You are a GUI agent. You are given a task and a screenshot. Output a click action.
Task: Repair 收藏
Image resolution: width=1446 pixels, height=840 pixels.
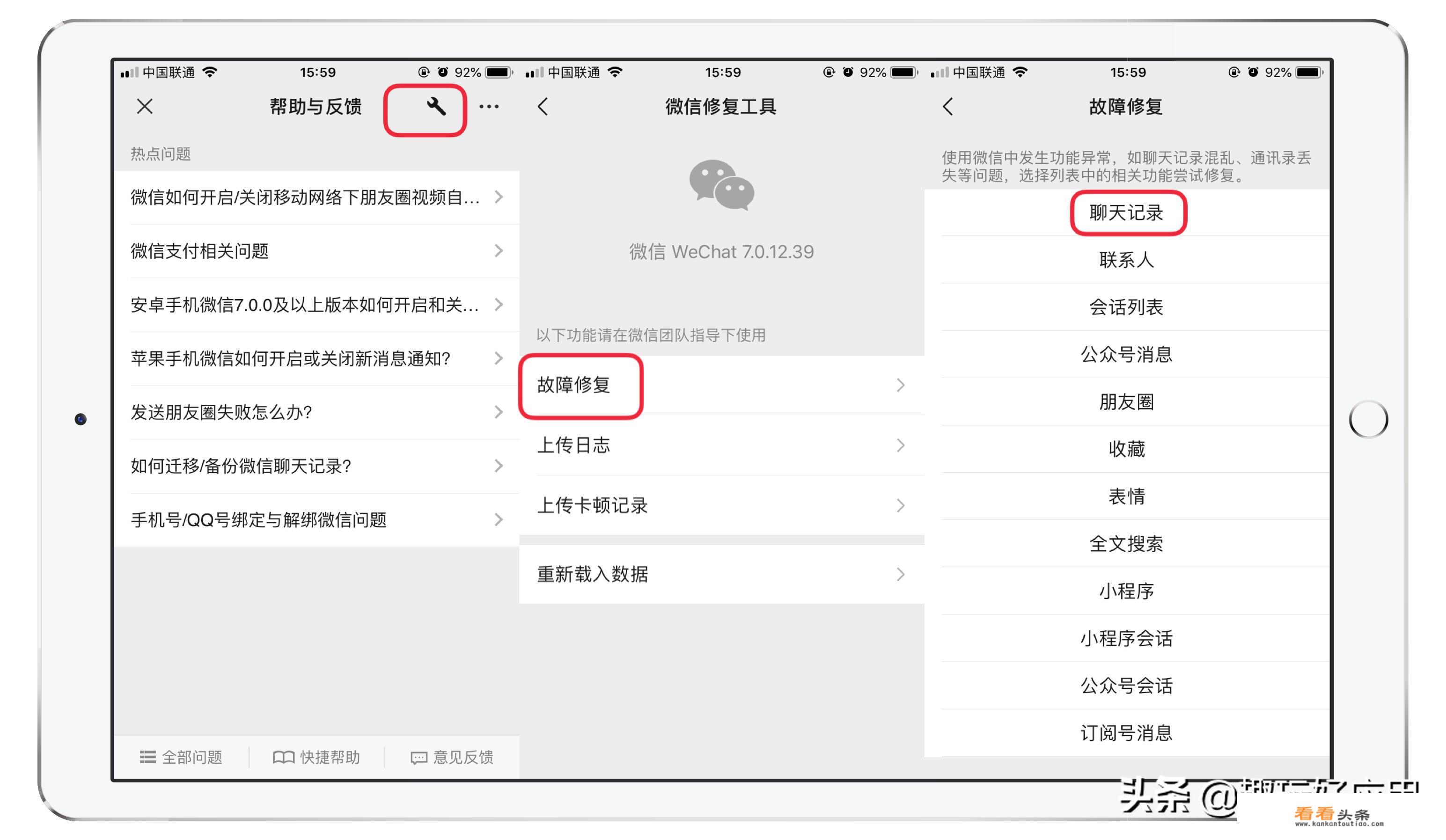[x=1127, y=449]
